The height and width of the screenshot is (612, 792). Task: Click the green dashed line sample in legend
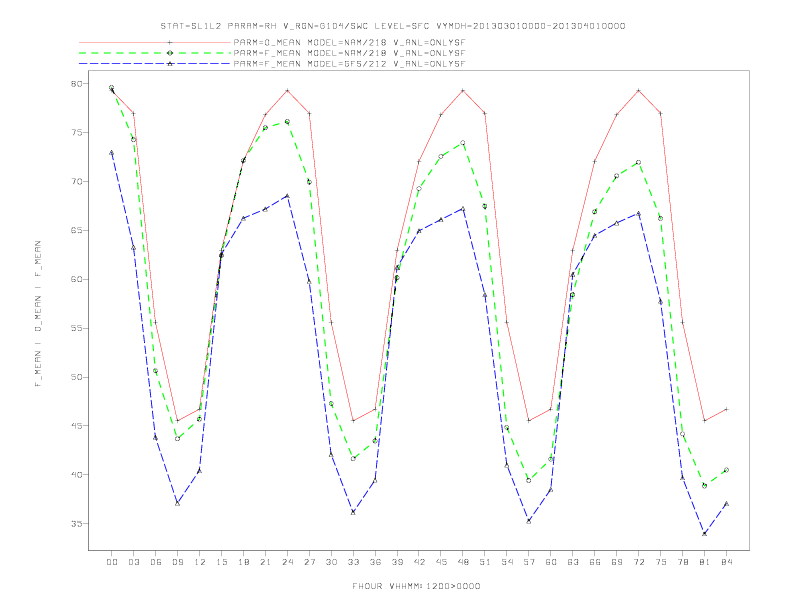[x=155, y=53]
